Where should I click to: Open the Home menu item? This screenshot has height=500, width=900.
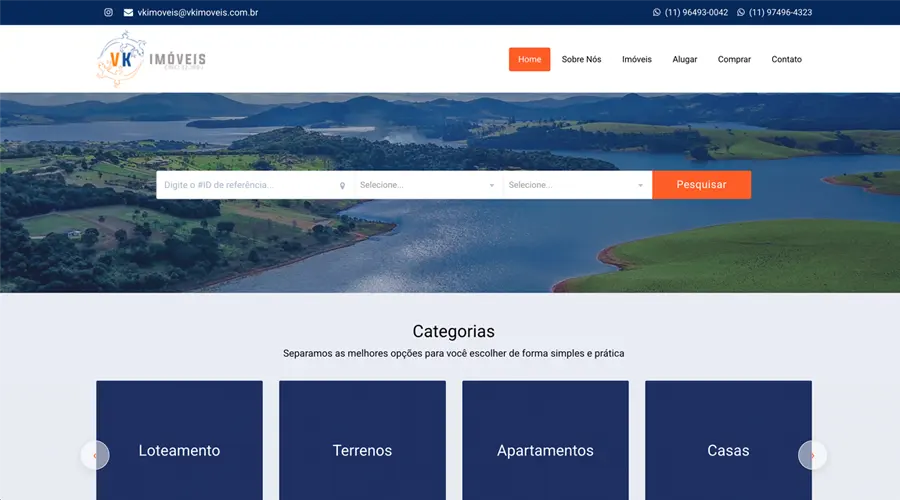click(529, 59)
